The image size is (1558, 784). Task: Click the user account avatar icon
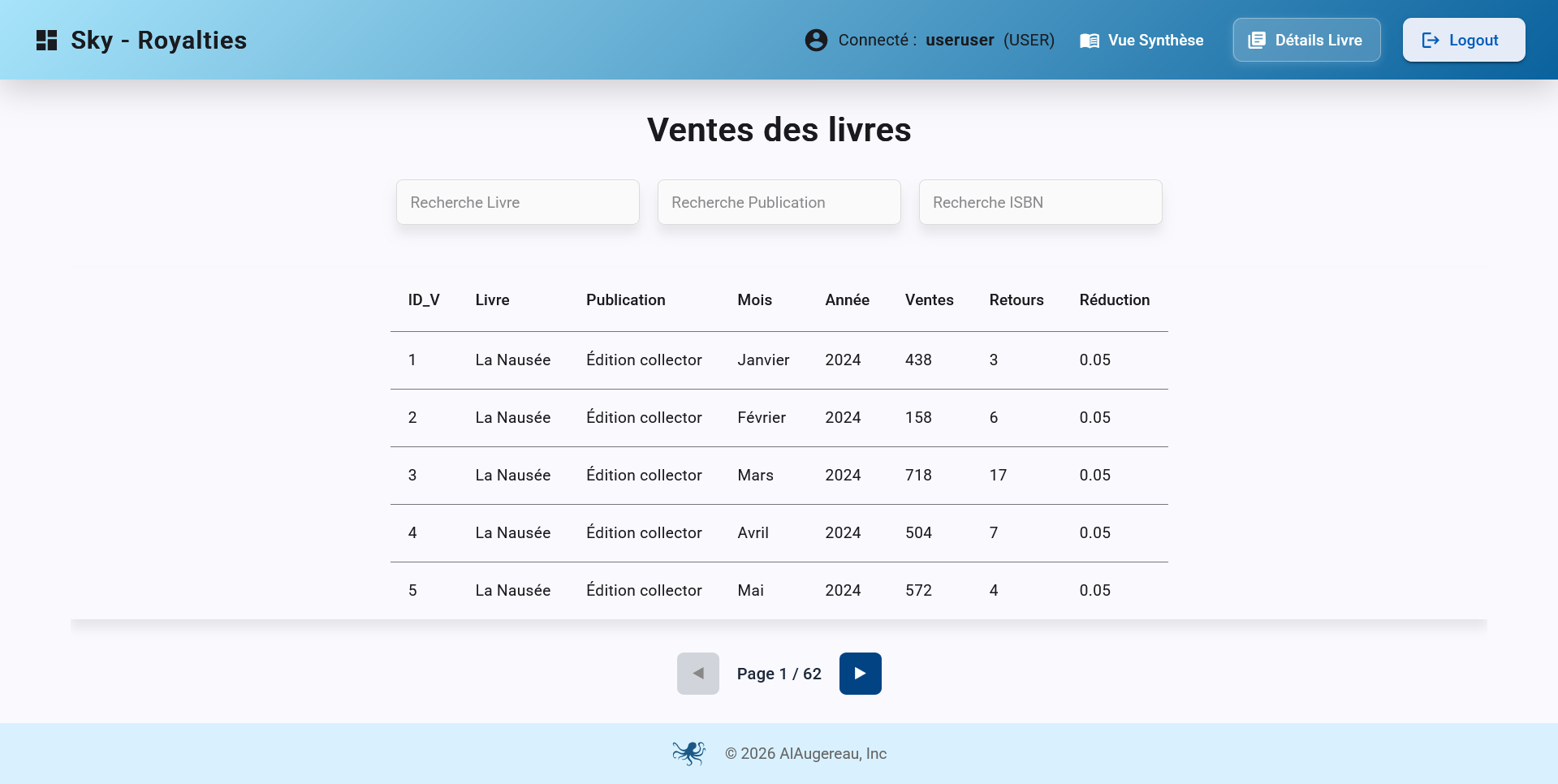tap(816, 40)
